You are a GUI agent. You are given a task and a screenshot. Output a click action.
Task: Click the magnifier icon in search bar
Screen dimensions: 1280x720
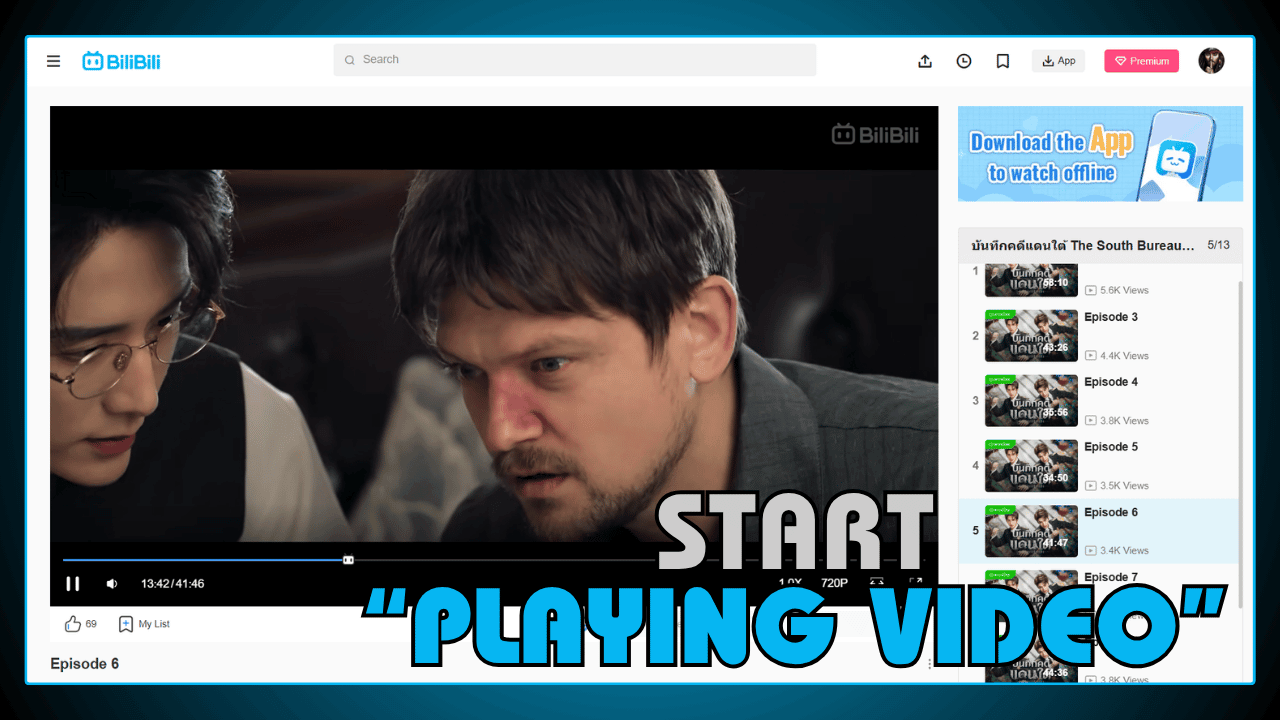(x=350, y=60)
